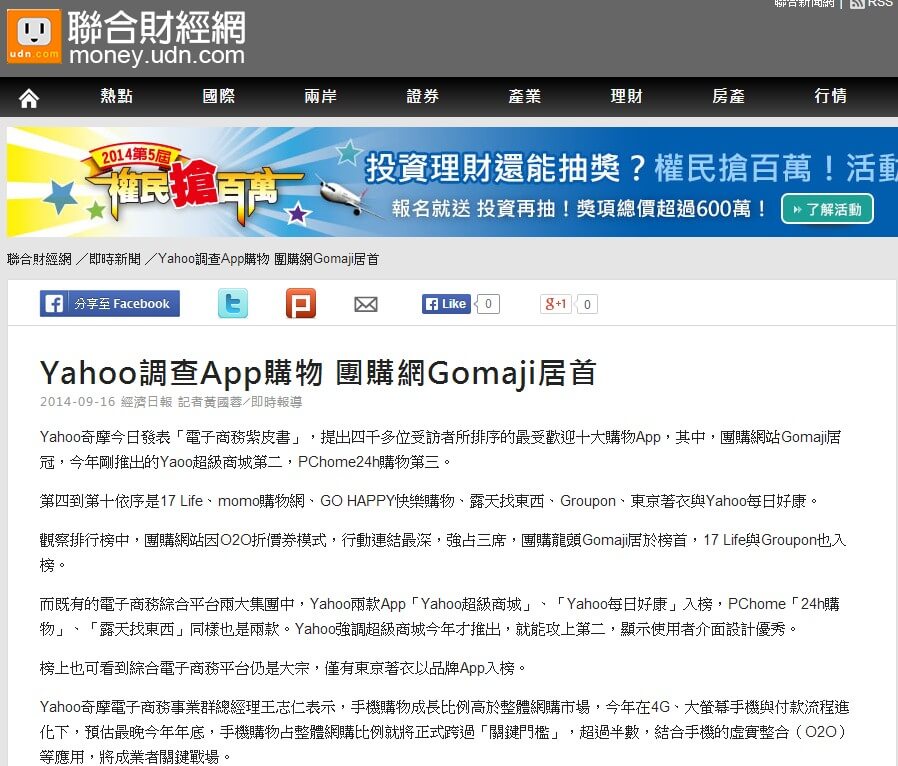
Task: Email this article via envelope icon
Action: [366, 304]
